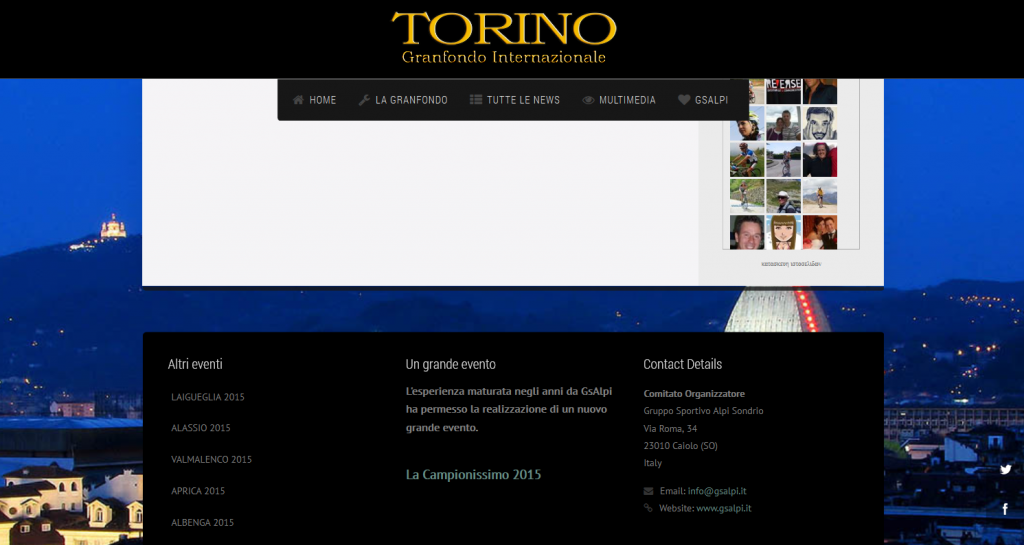1024x545 pixels.
Task: Open the HOME menu item
Action: coord(322,100)
